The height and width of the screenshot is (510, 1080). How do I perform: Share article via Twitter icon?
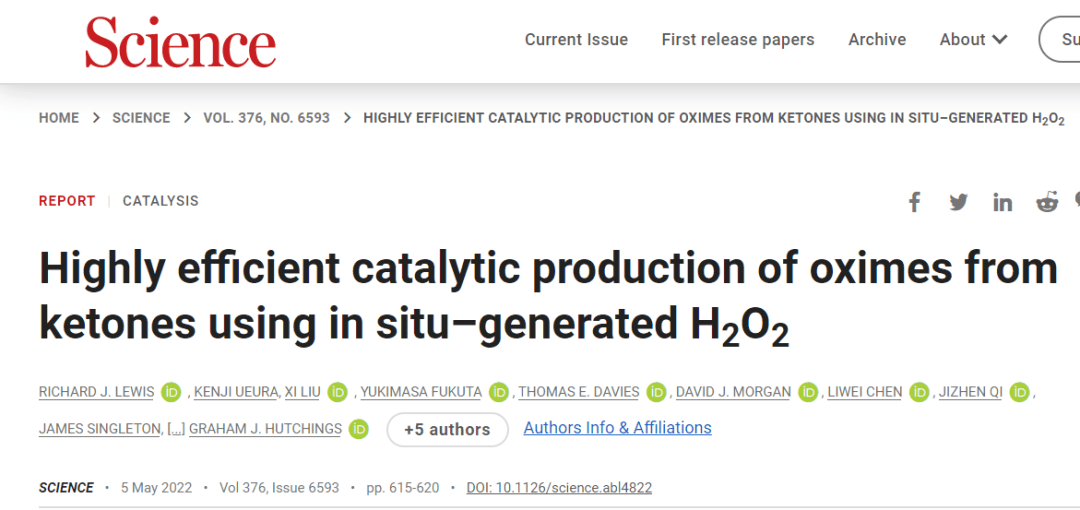click(958, 202)
